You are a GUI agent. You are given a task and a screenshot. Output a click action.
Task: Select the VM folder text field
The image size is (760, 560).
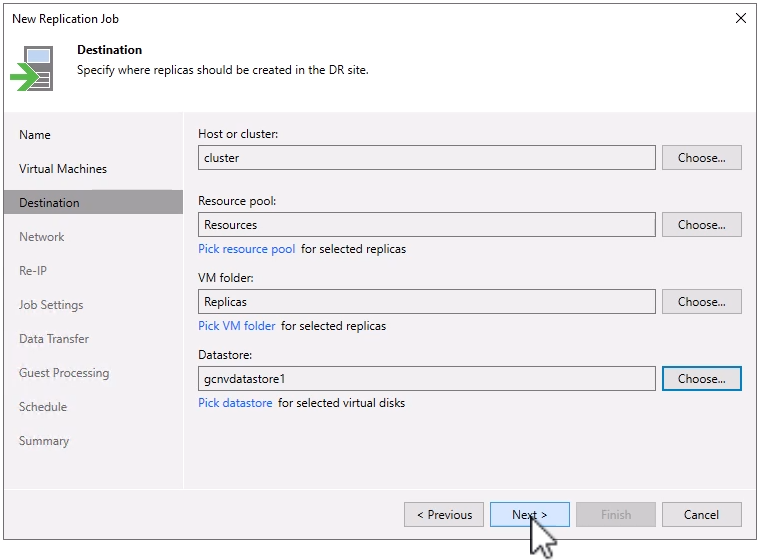(x=427, y=302)
